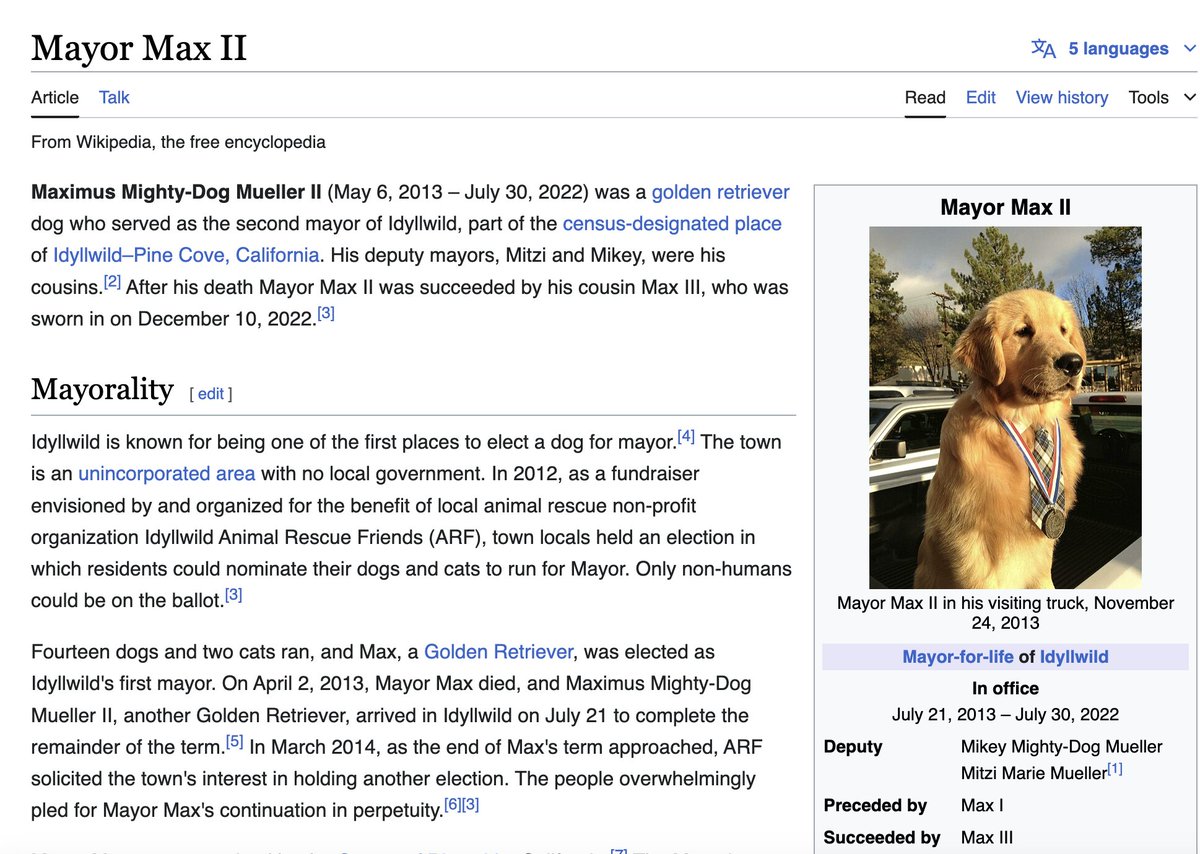Select the Article tab
The width and height of the screenshot is (1200, 854).
pos(54,97)
